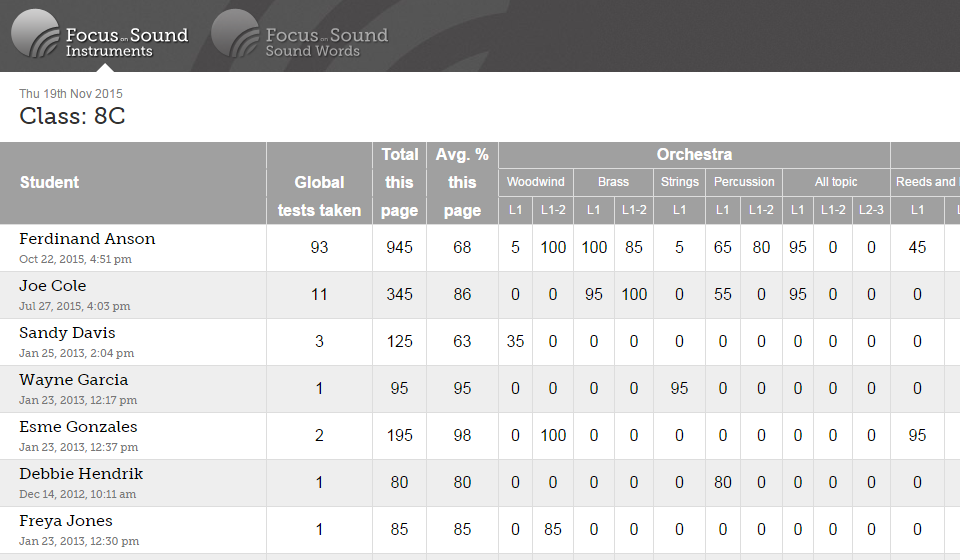Image resolution: width=960 pixels, height=560 pixels.
Task: Click Sandy Davis's timestamp Jan 25, 2013
Action: coord(77,353)
